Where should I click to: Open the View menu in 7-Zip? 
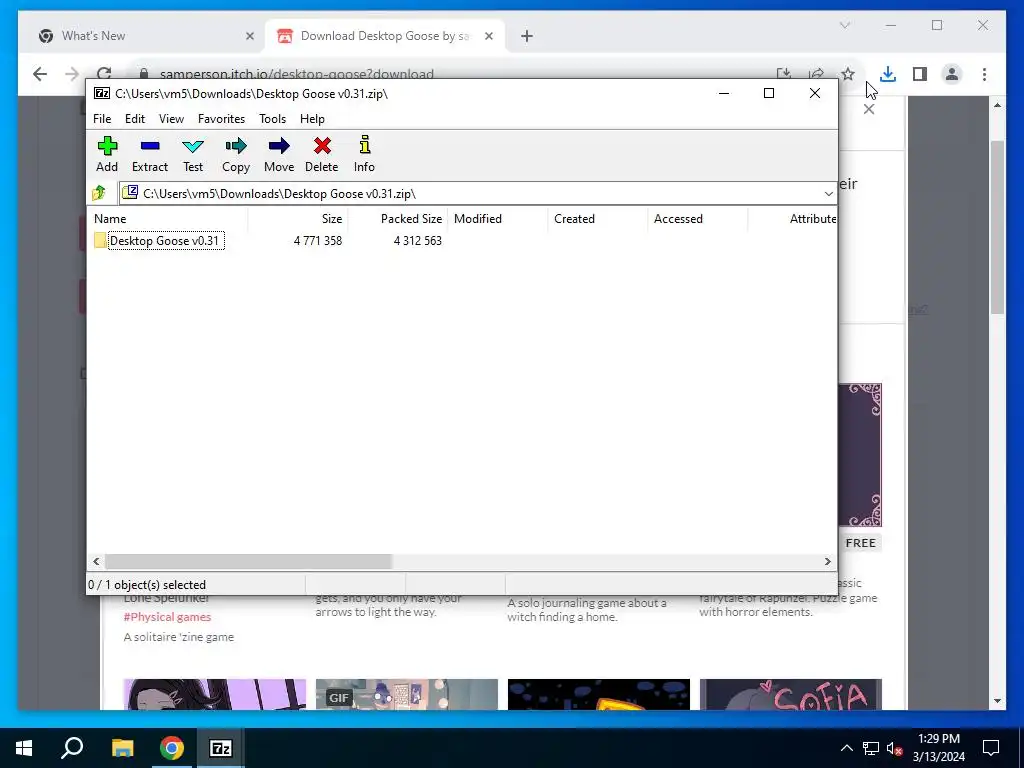pos(171,119)
